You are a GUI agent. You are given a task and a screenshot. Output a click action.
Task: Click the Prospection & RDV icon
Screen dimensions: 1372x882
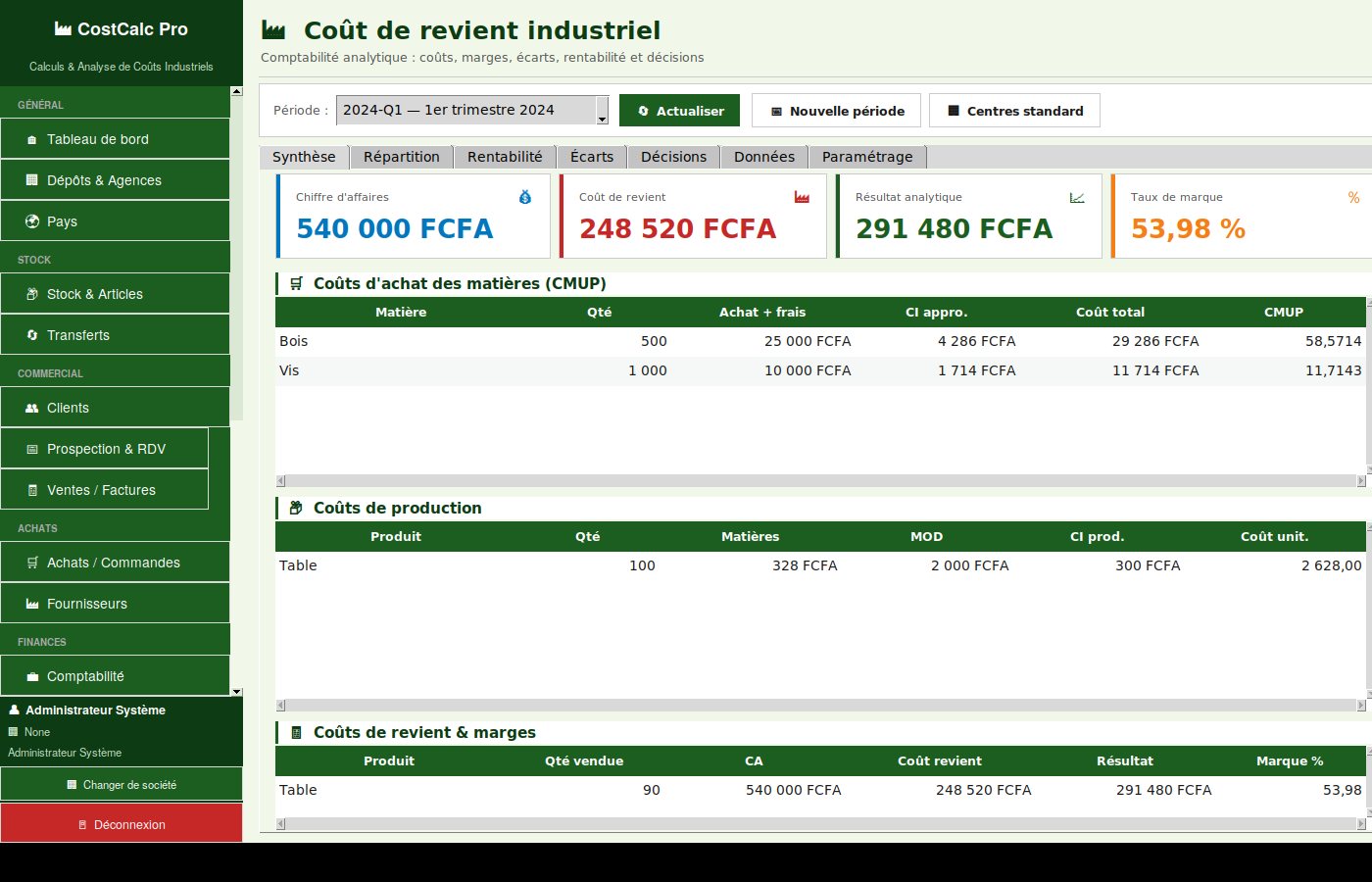coord(32,449)
